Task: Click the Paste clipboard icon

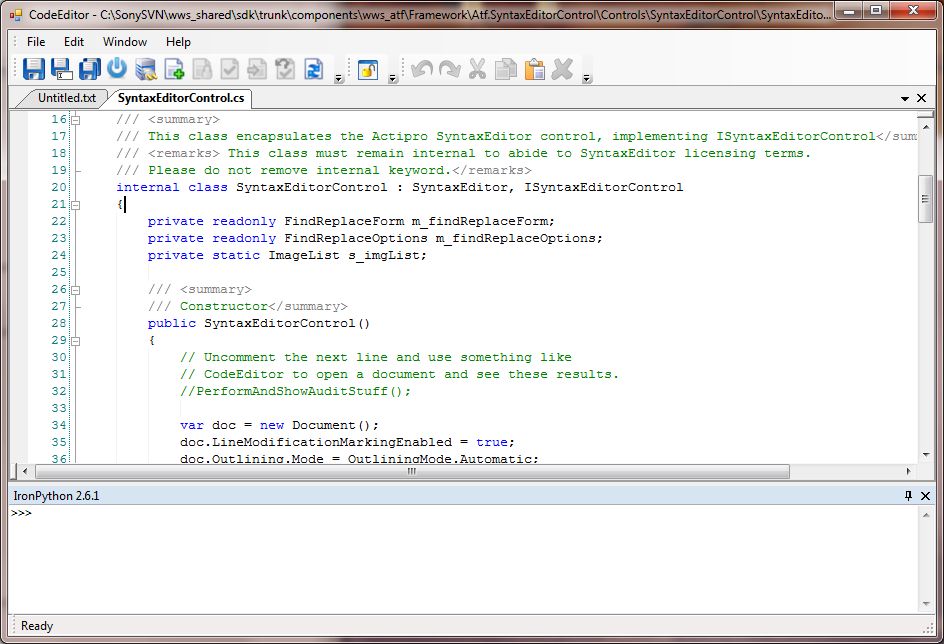Action: [534, 69]
